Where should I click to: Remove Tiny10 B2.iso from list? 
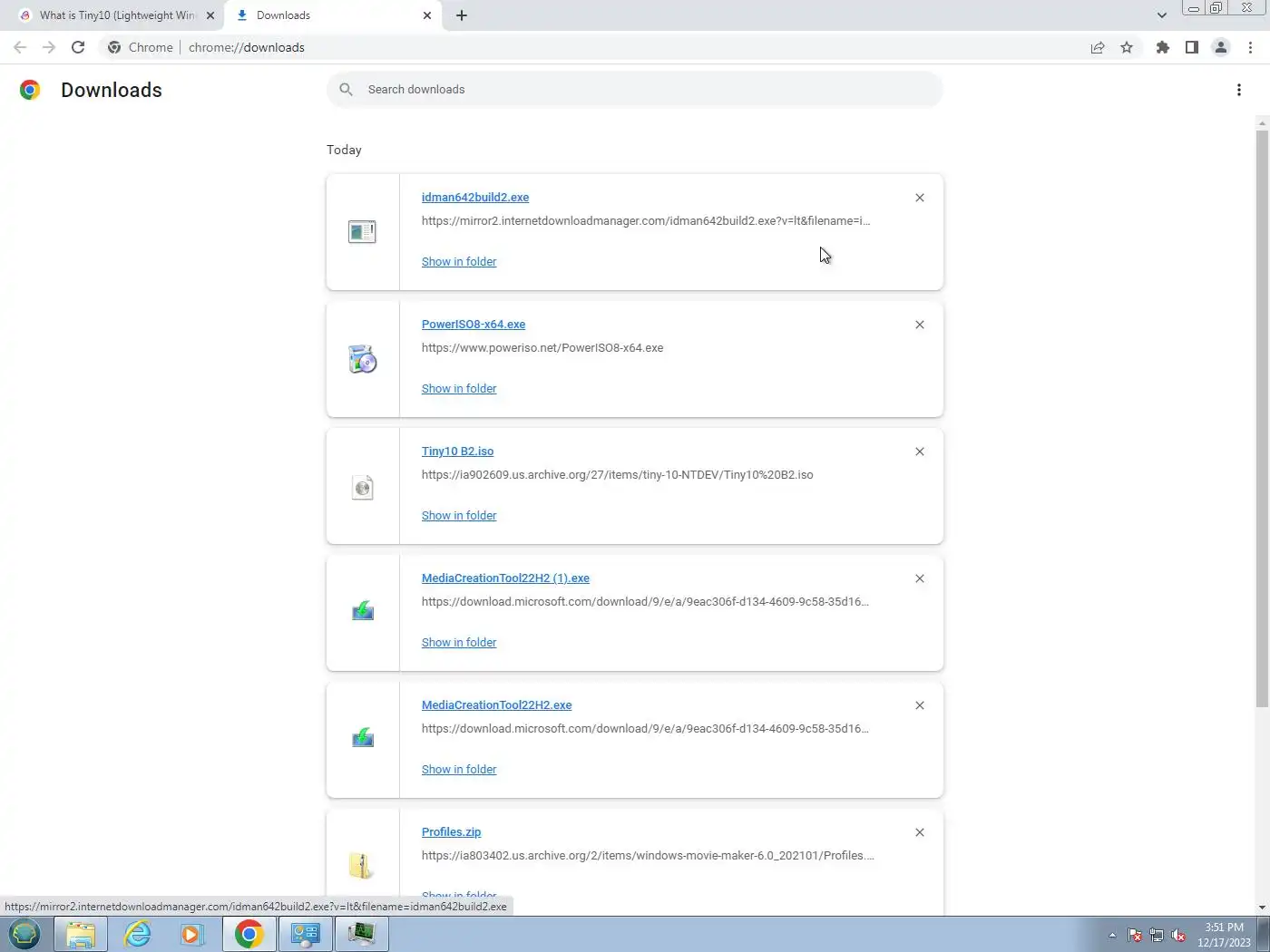(920, 452)
